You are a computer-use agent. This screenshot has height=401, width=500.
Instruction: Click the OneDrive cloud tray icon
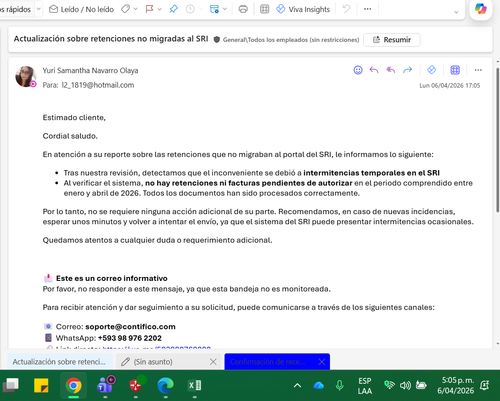[x=319, y=386]
